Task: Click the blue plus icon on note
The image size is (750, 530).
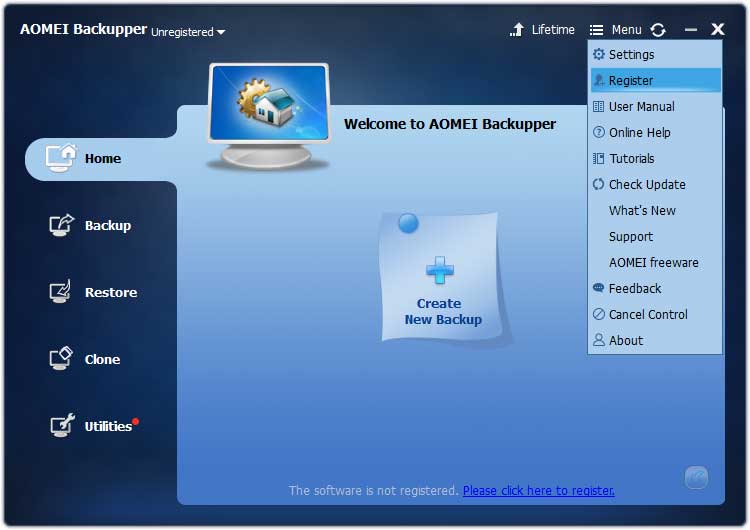Action: (440, 270)
